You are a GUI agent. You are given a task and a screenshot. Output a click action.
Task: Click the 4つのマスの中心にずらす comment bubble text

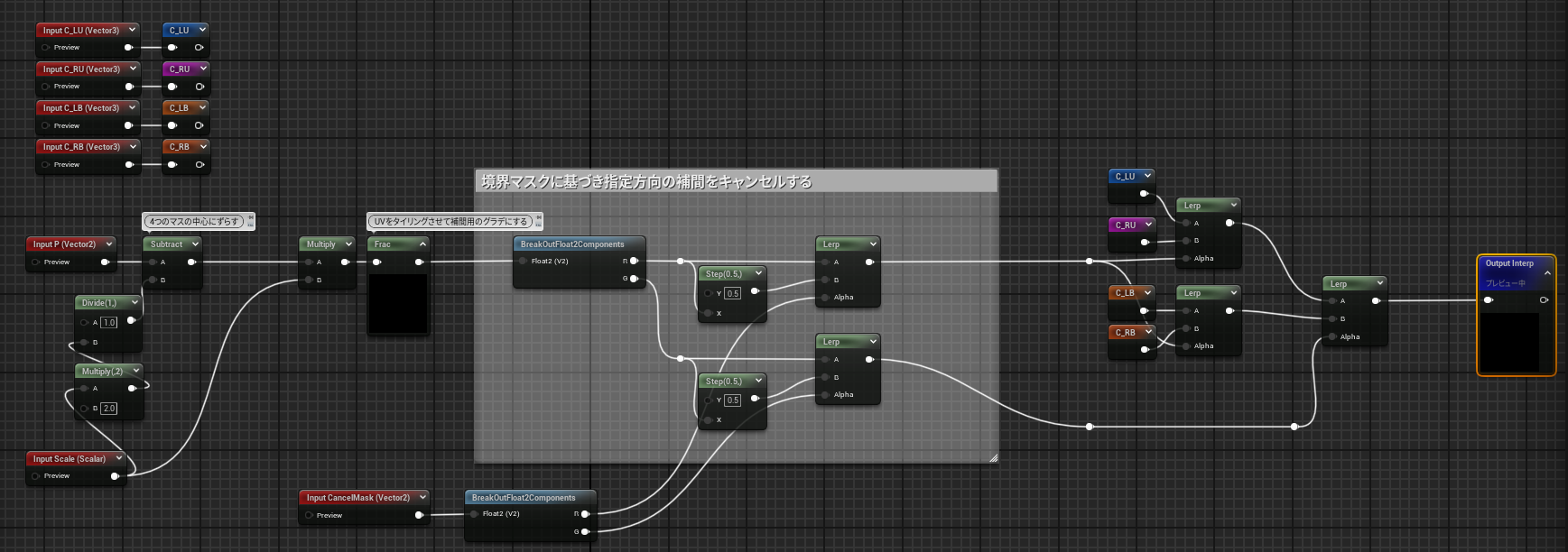pyautogui.click(x=195, y=221)
